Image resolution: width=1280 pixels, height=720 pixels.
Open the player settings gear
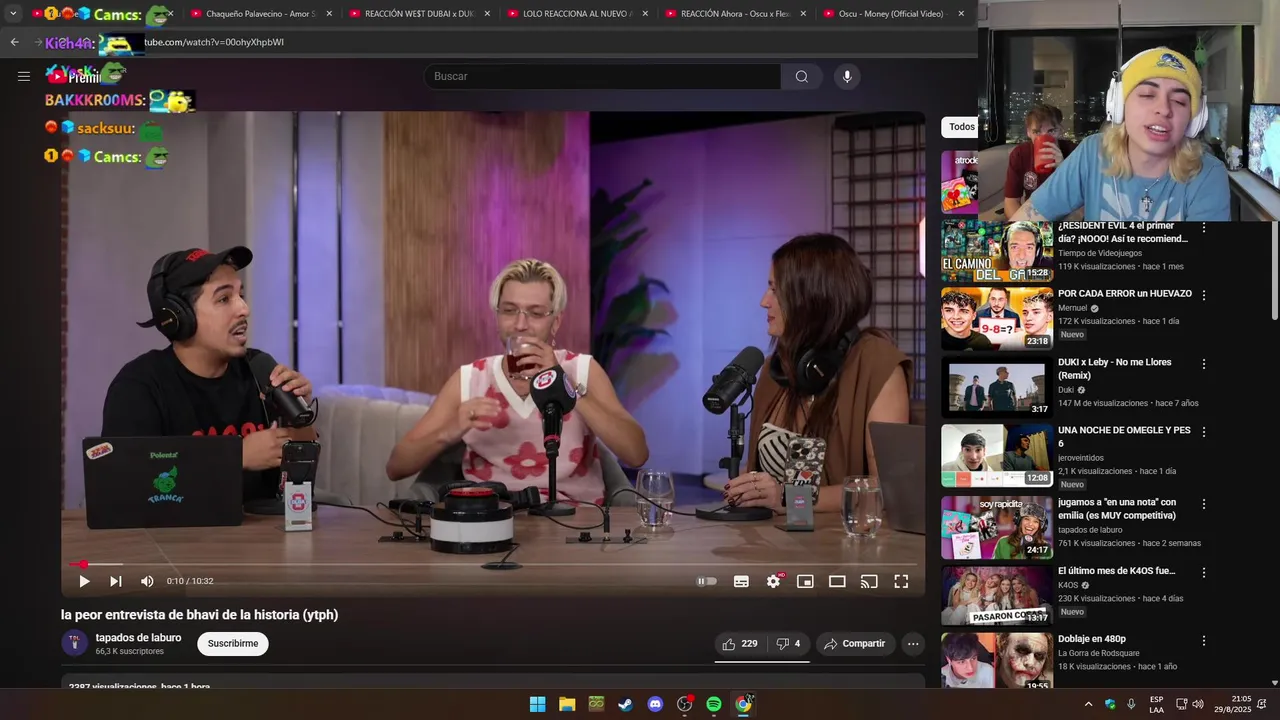[773, 581]
